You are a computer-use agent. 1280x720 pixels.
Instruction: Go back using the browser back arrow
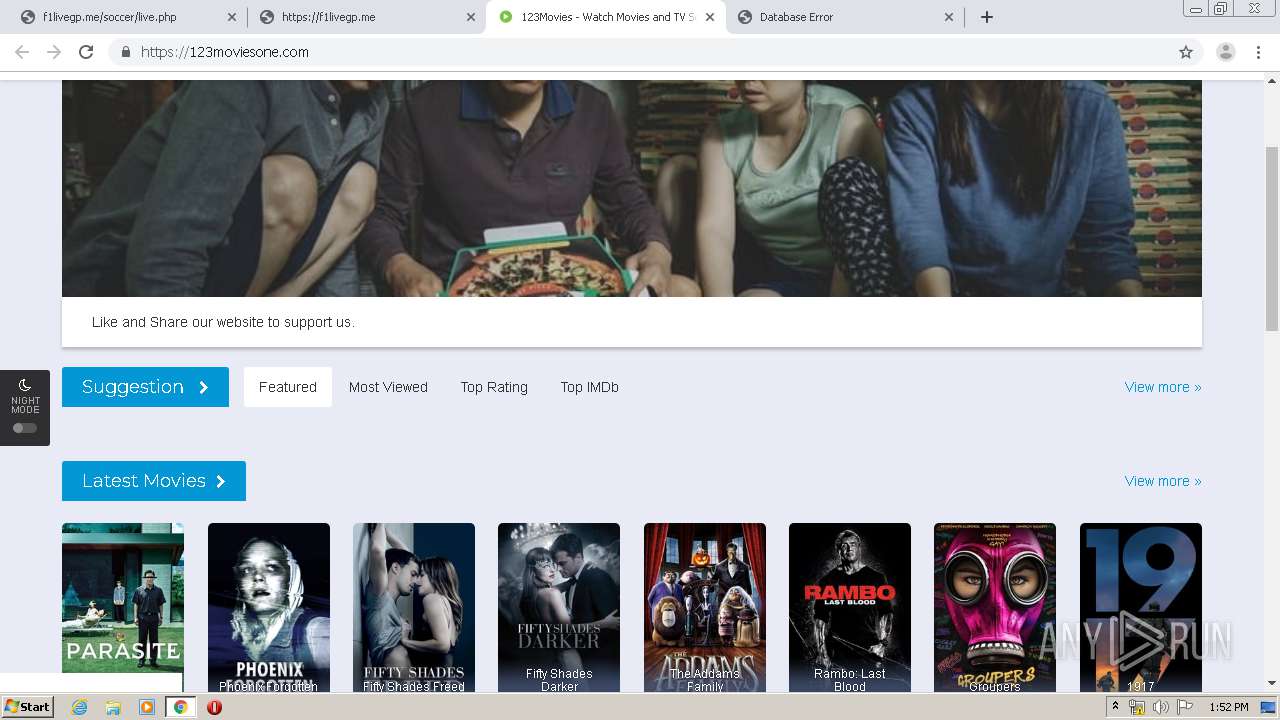[22, 52]
